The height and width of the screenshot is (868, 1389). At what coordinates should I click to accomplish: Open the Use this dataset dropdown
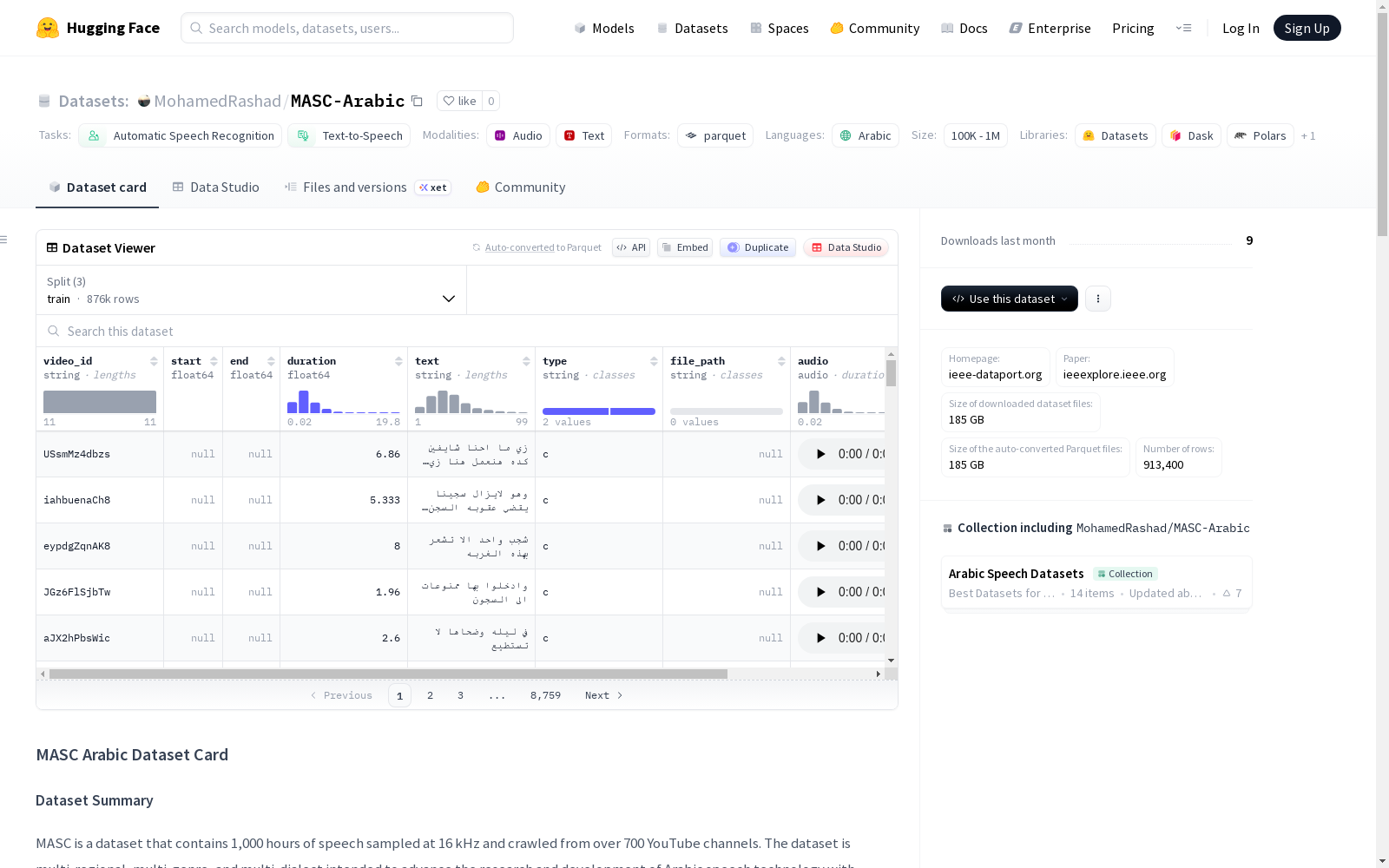coord(1010,299)
